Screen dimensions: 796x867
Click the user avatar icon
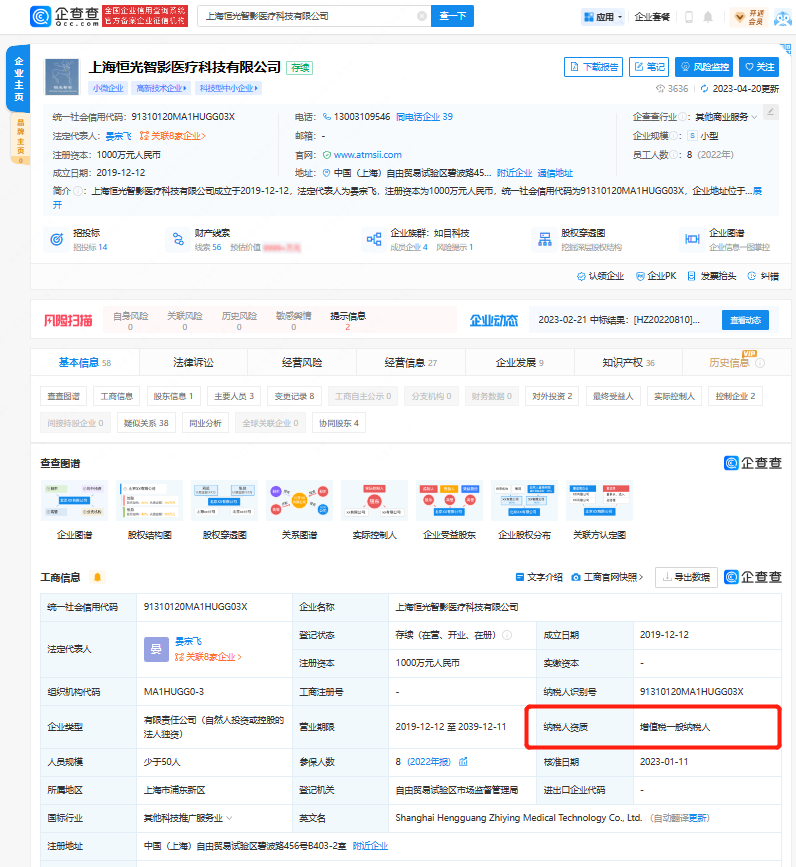(783, 17)
